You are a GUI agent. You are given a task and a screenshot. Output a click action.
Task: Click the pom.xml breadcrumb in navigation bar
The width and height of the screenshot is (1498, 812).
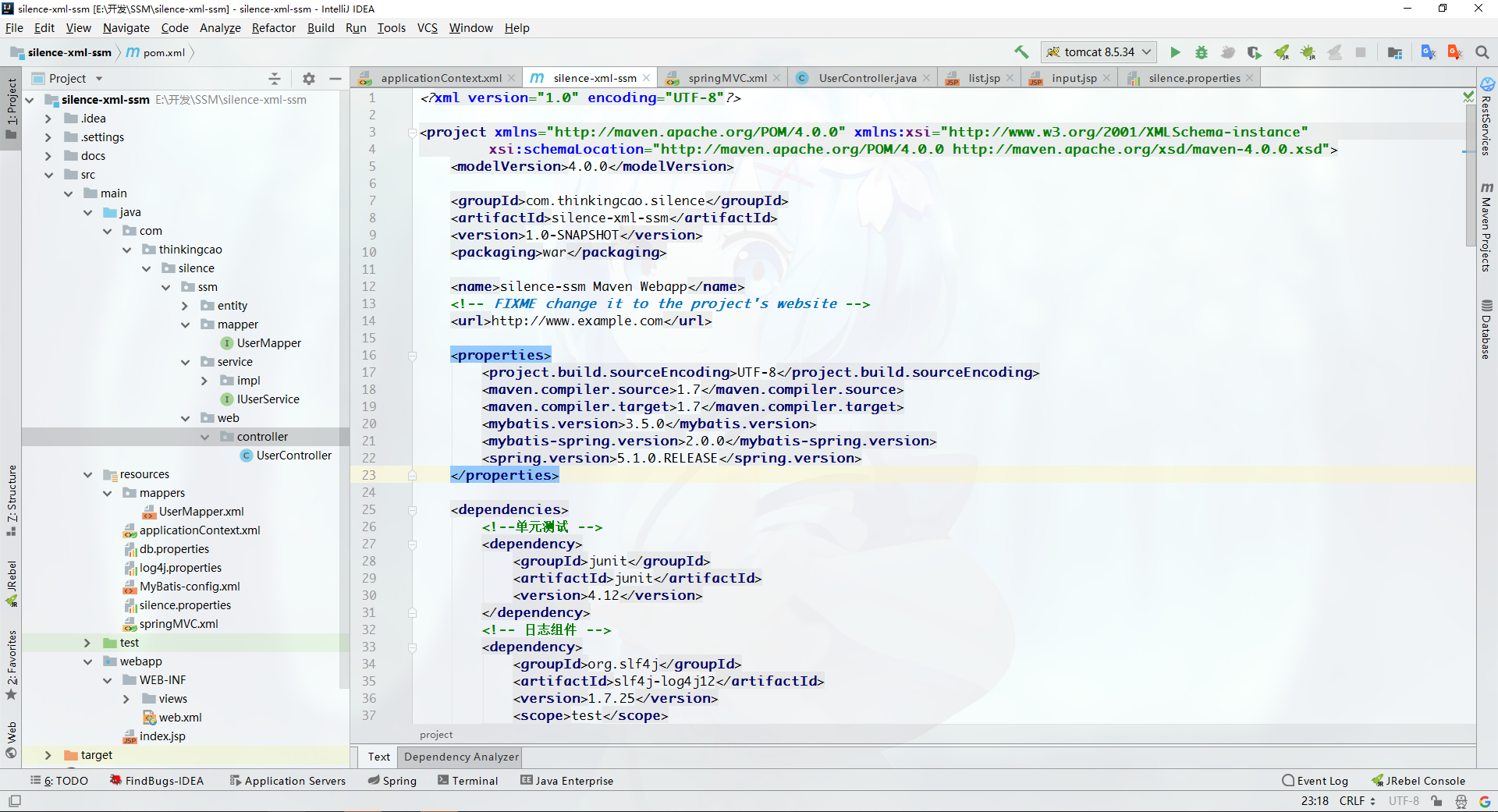tap(156, 53)
